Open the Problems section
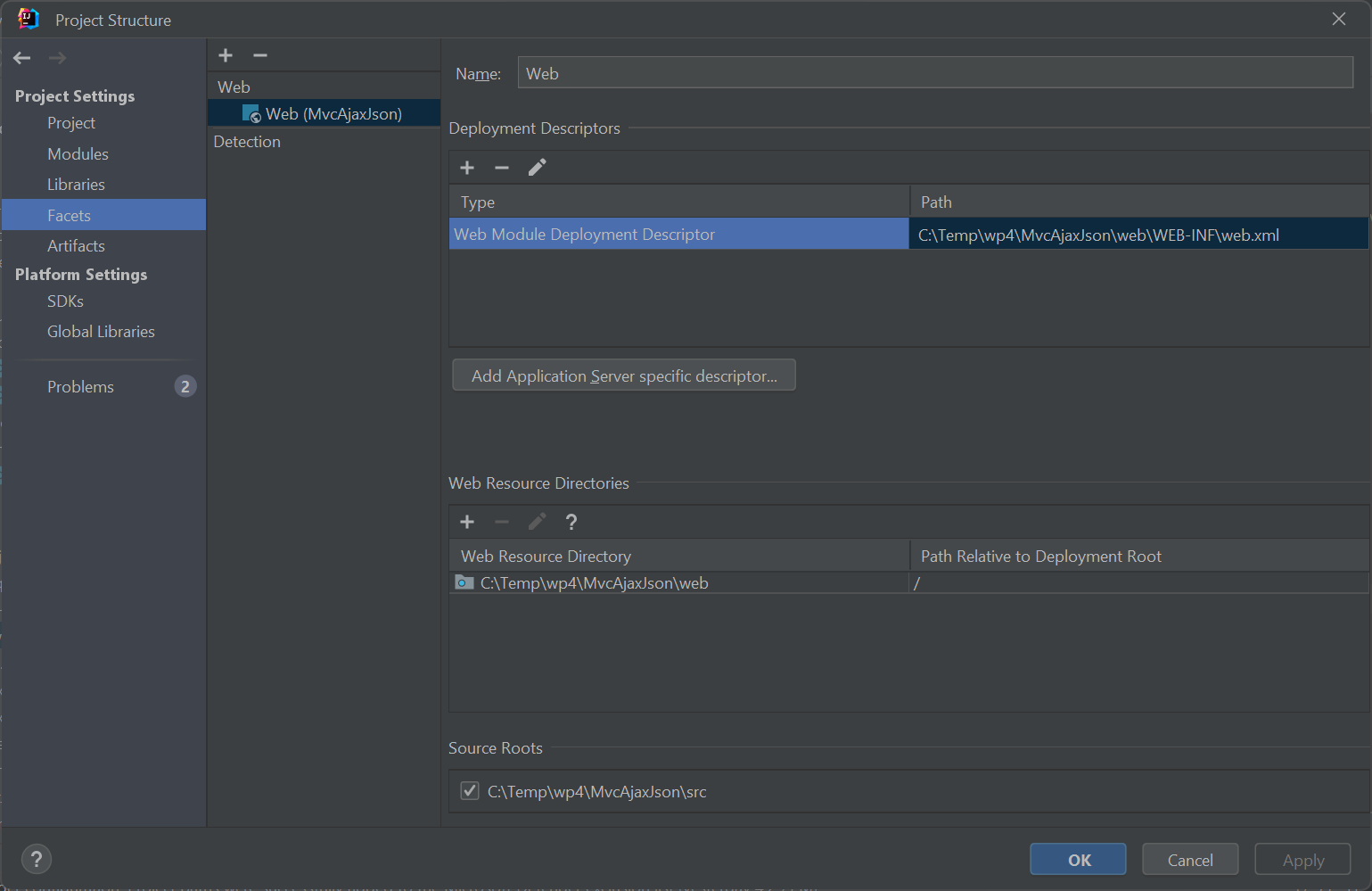Image resolution: width=1372 pixels, height=891 pixels. pos(80,387)
